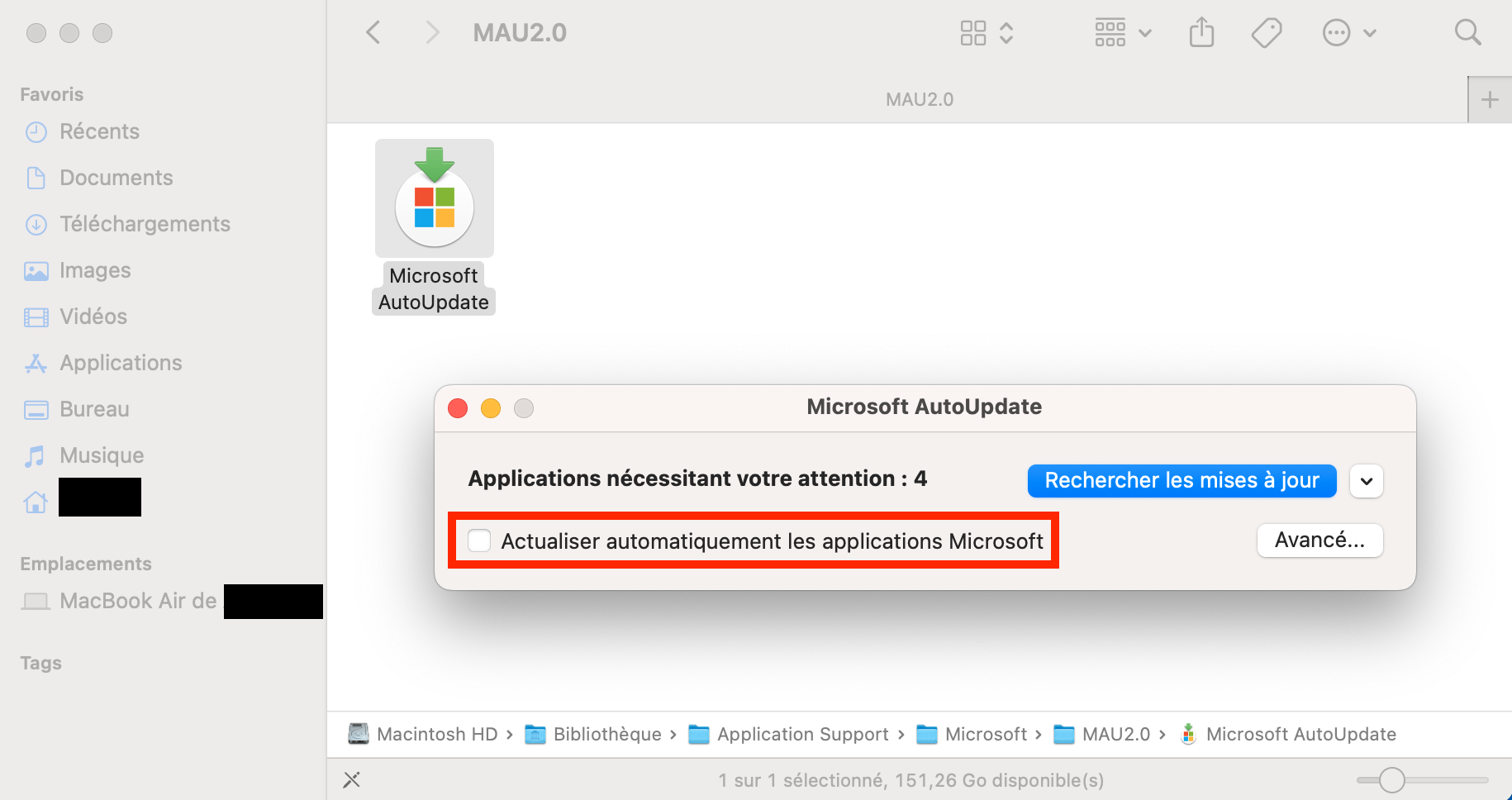The height and width of the screenshot is (800, 1512).
Task: Open the Téléchargements sidebar shortcut
Action: click(x=145, y=223)
